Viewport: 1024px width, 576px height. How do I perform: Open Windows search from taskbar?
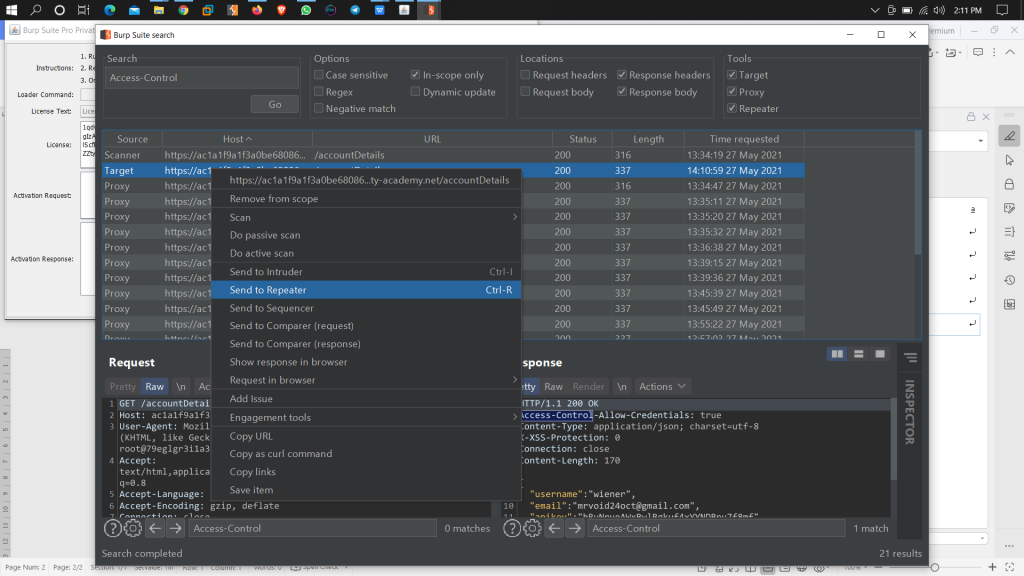tap(35, 10)
